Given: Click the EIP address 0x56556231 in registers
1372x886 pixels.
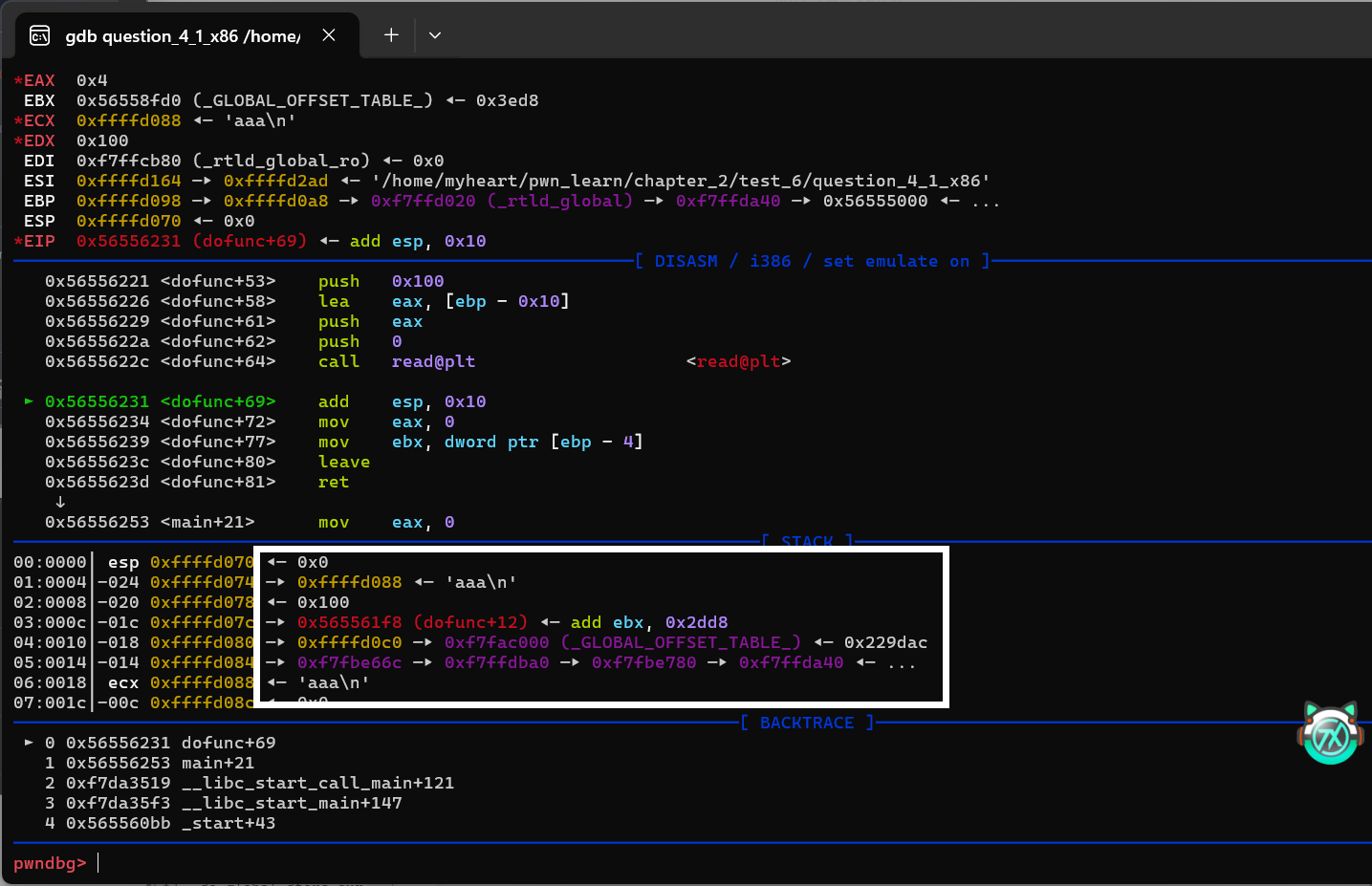Looking at the screenshot, I should coord(128,241).
